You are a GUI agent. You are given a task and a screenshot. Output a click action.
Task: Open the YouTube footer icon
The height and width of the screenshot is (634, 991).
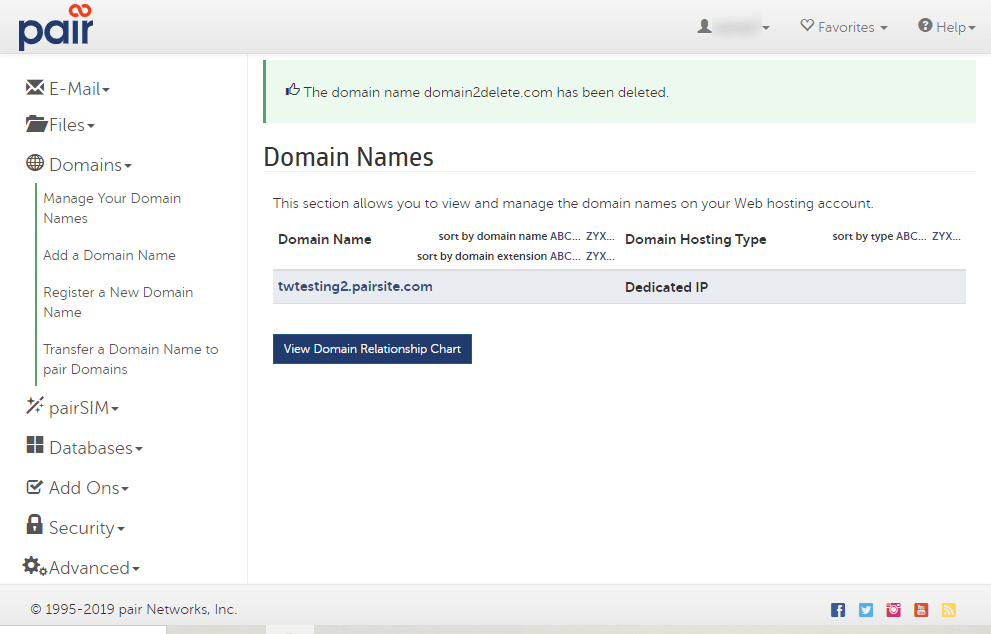tap(921, 610)
